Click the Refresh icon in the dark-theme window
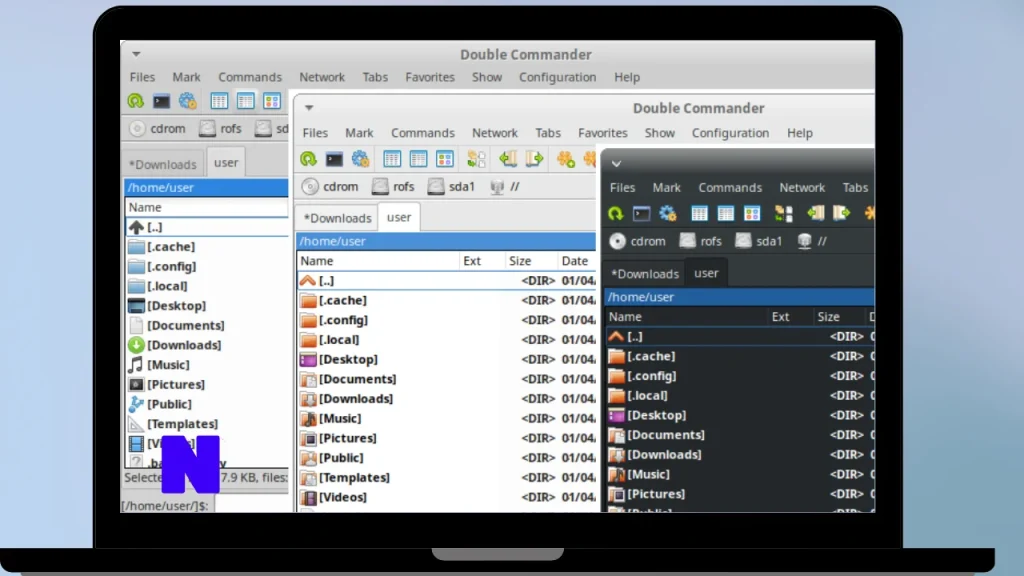1024x576 pixels. [x=615, y=214]
